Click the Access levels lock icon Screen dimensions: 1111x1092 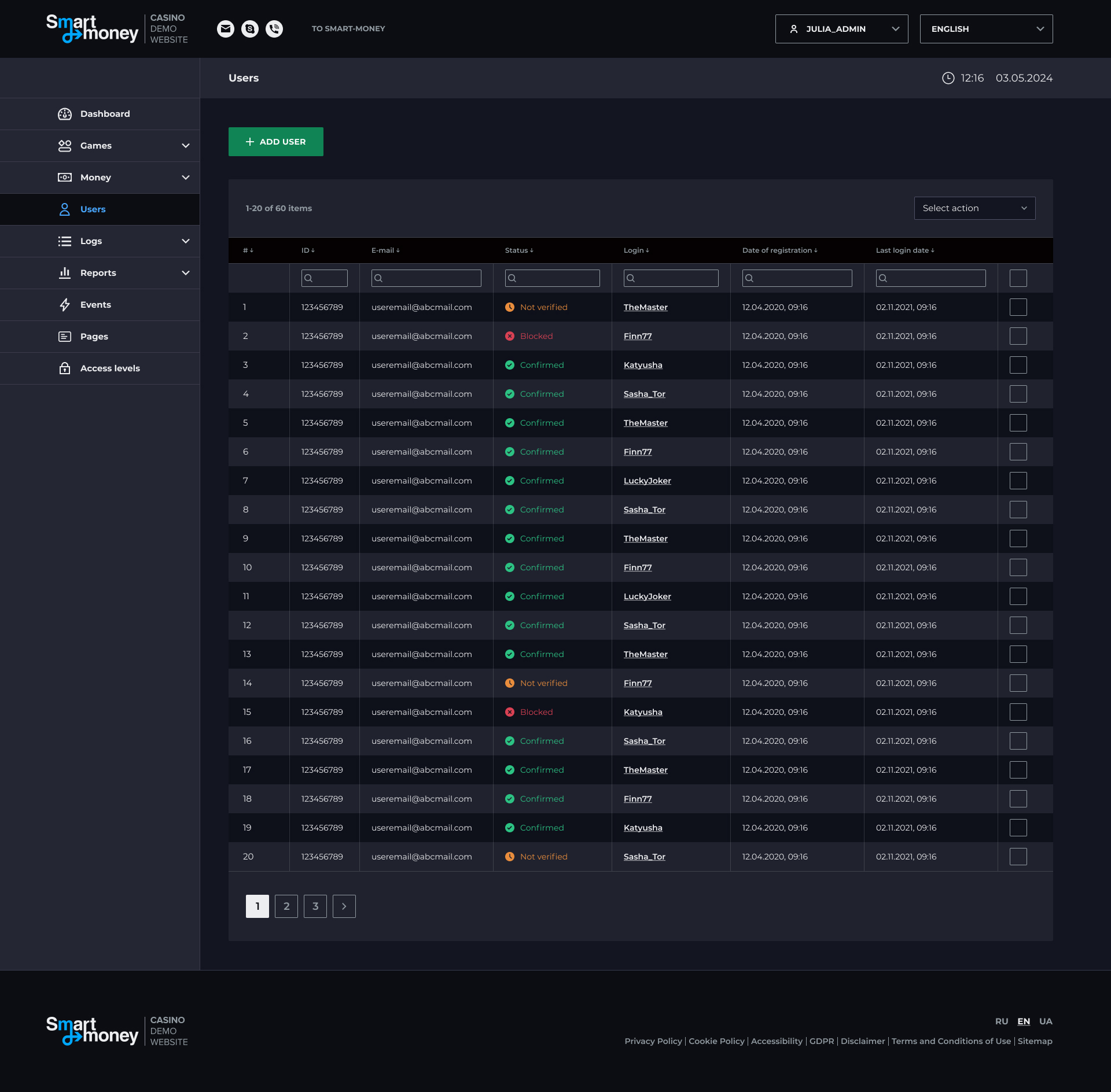tap(65, 368)
